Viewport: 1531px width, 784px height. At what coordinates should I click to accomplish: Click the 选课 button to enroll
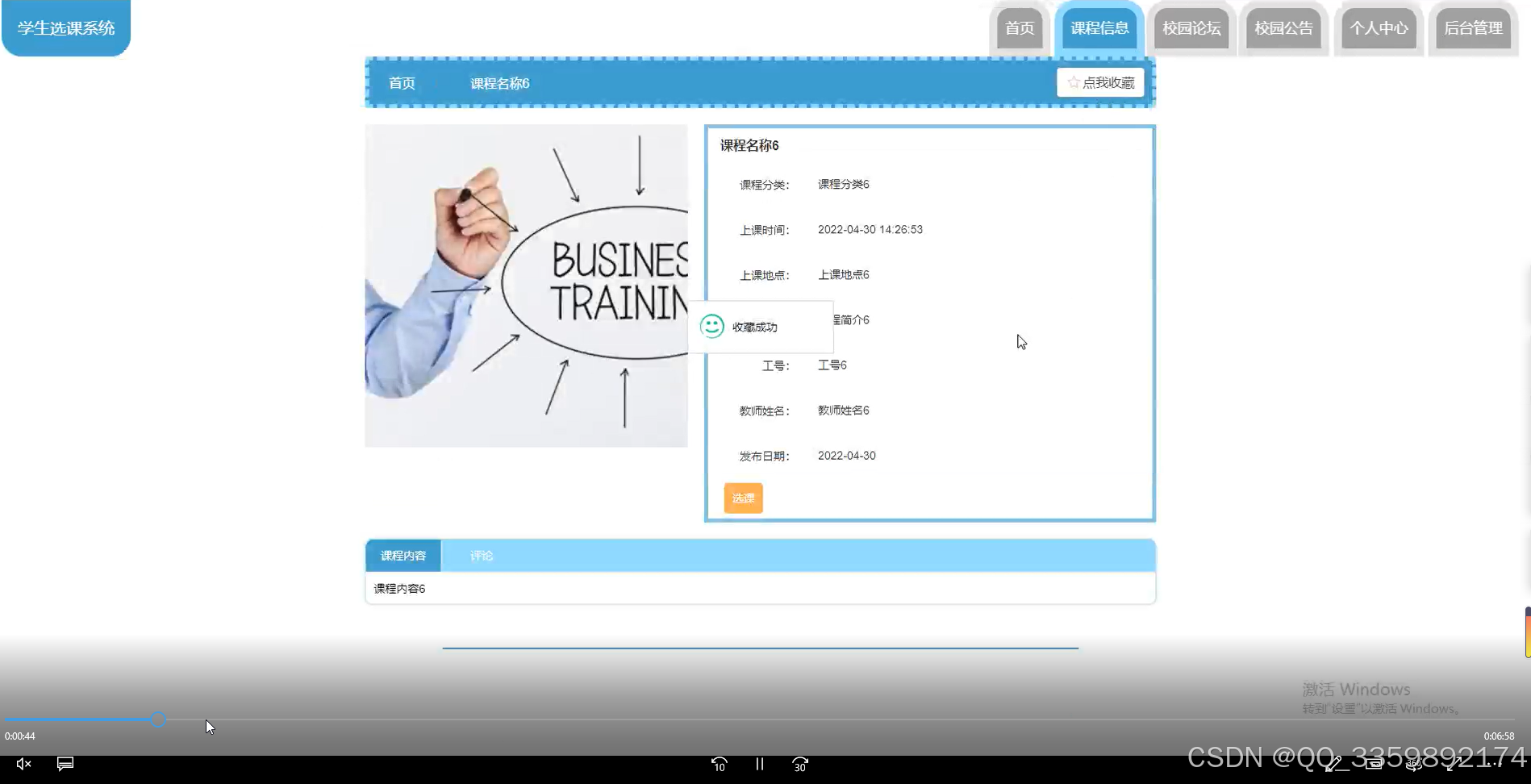(x=742, y=498)
